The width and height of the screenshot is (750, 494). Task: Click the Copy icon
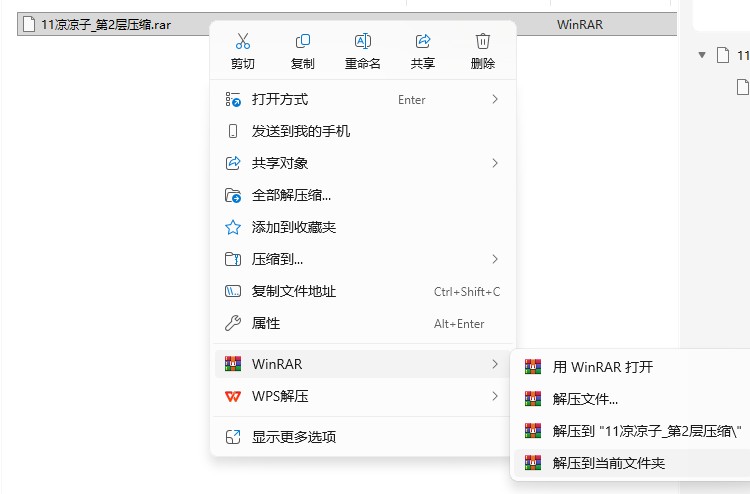pos(302,42)
